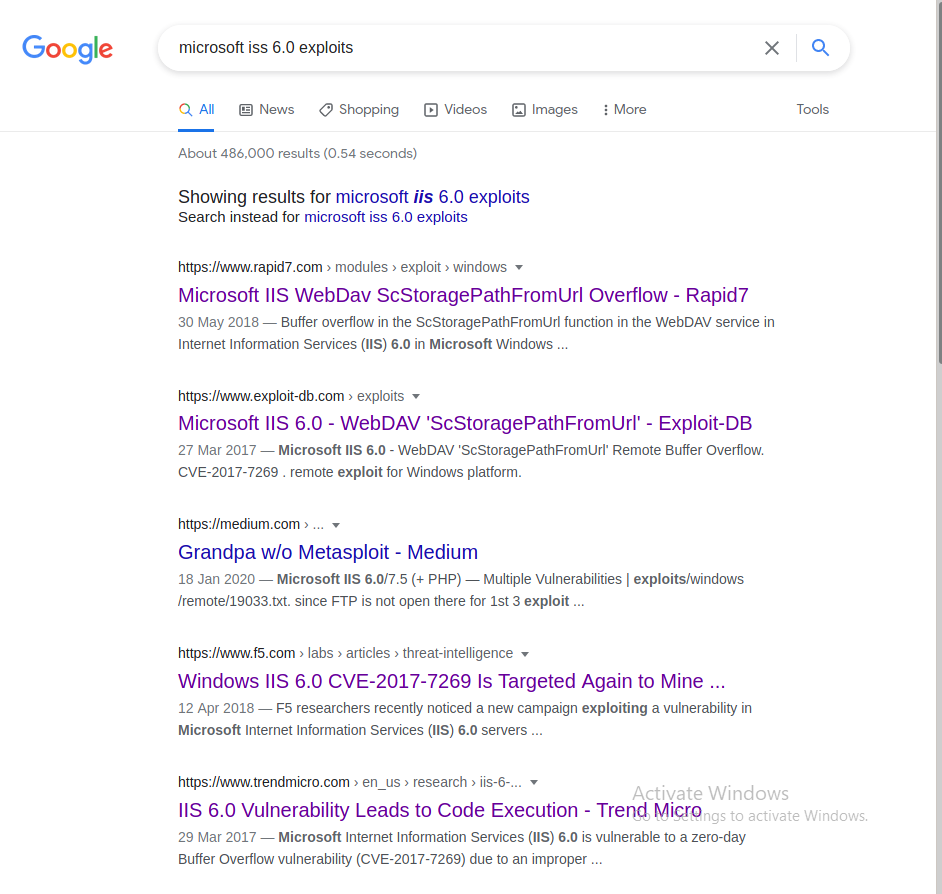Click corrected 'microsoft iis 6.0 exploits' link
Screen dimensions: 942x894
click(432, 197)
